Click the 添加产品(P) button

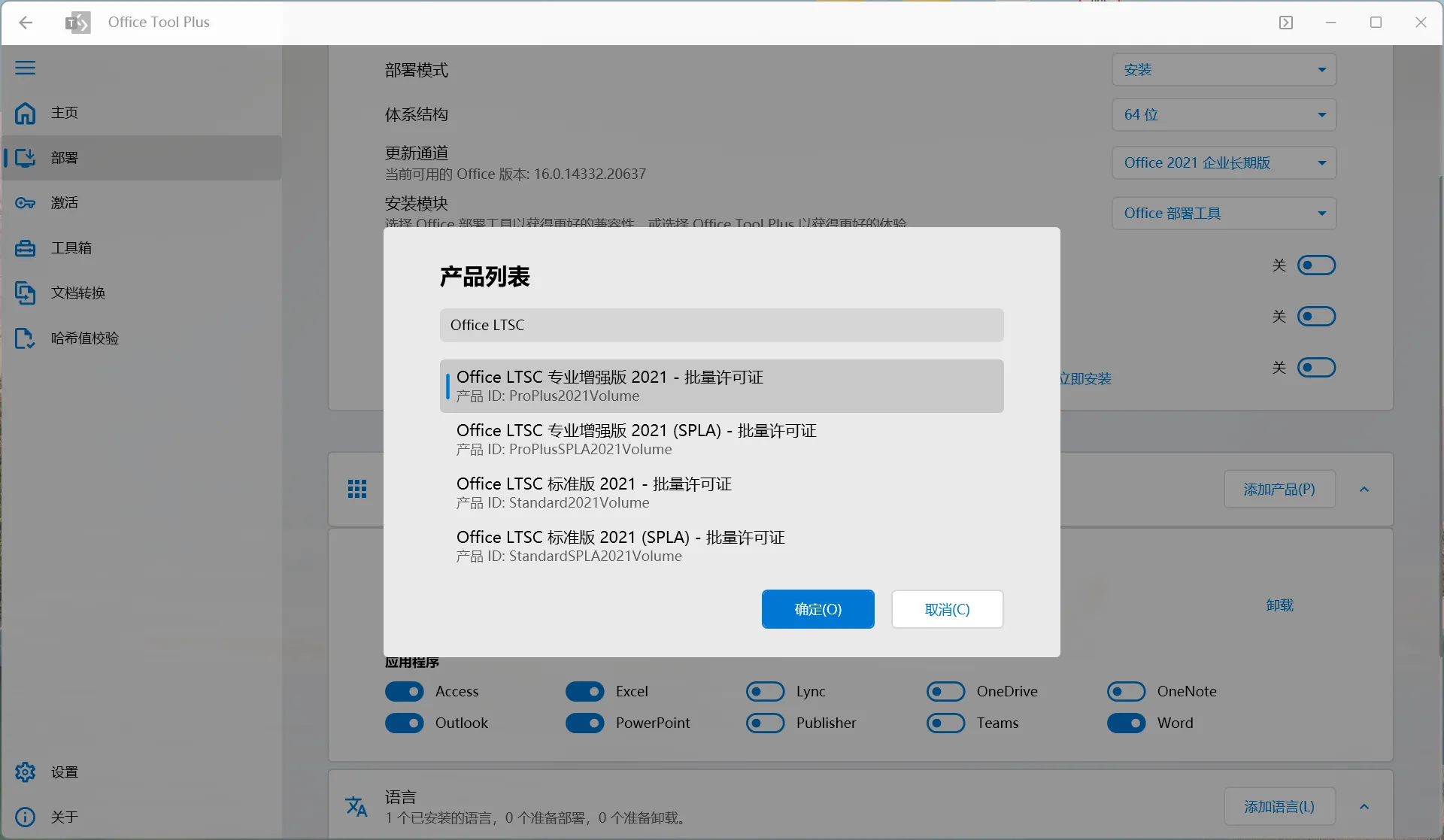(x=1279, y=489)
